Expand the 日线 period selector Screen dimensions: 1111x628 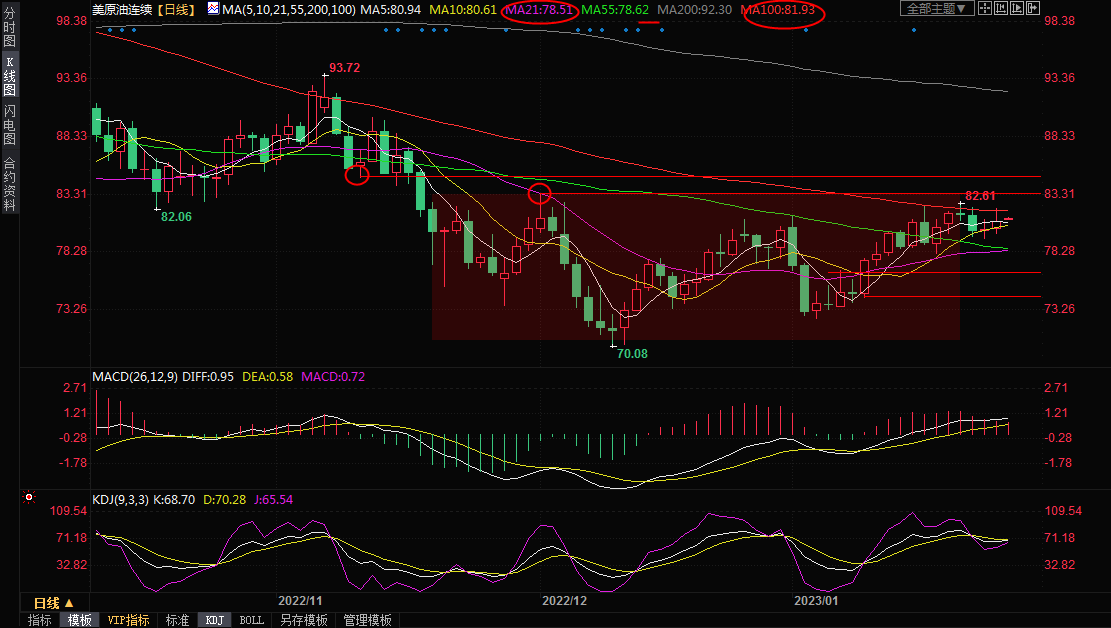[x=54, y=603]
